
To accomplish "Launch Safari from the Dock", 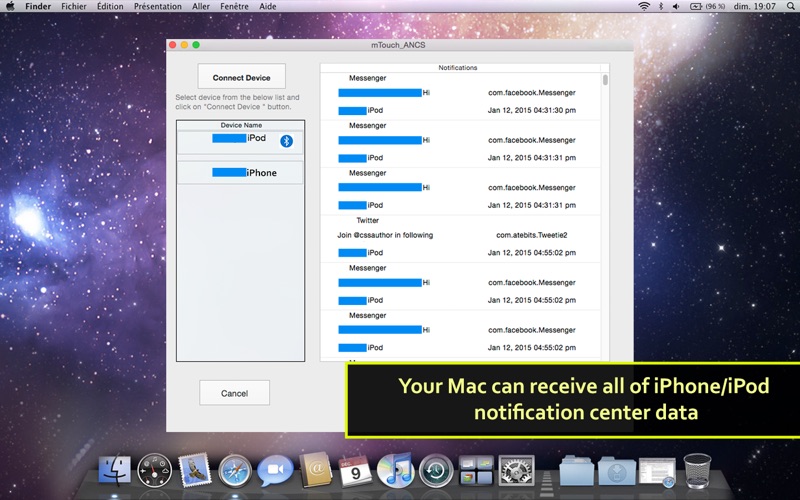I will click(235, 470).
